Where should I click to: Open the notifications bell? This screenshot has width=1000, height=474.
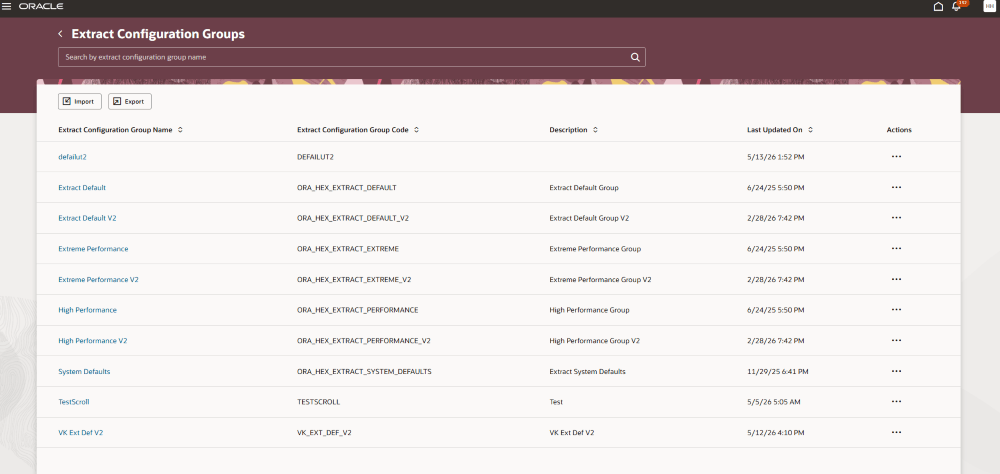click(956, 6)
